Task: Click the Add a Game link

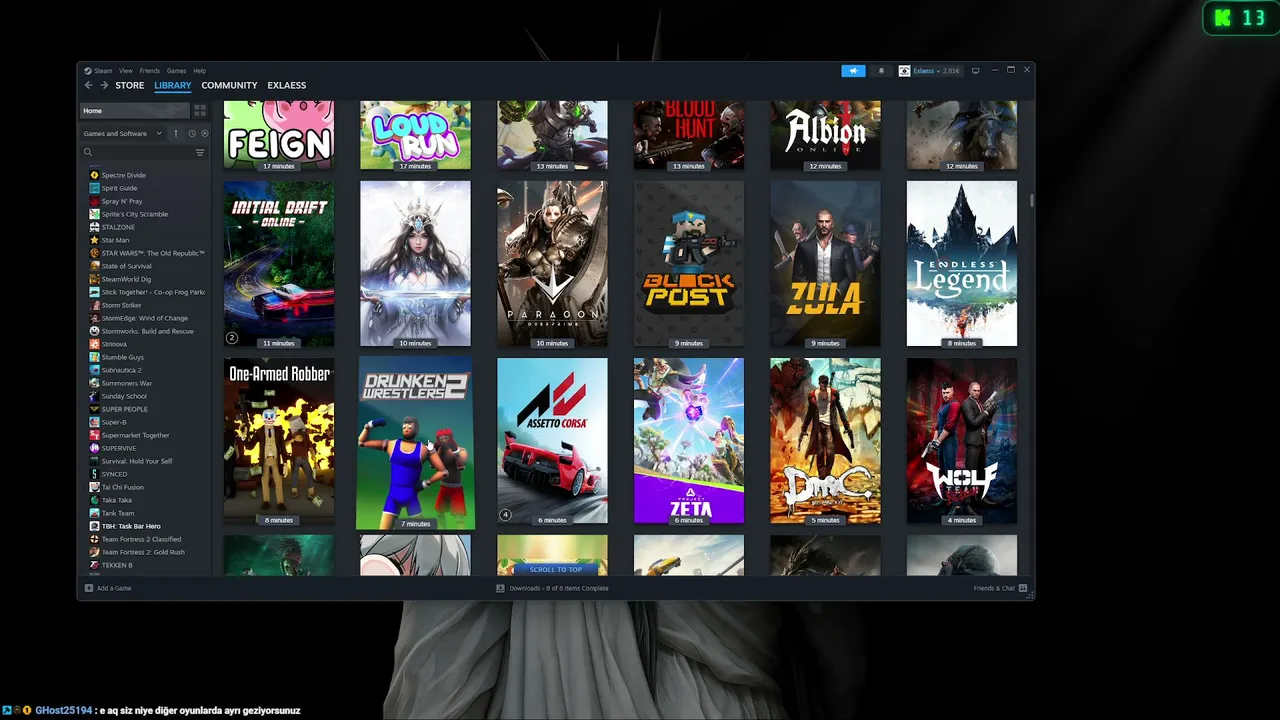Action: coord(114,588)
